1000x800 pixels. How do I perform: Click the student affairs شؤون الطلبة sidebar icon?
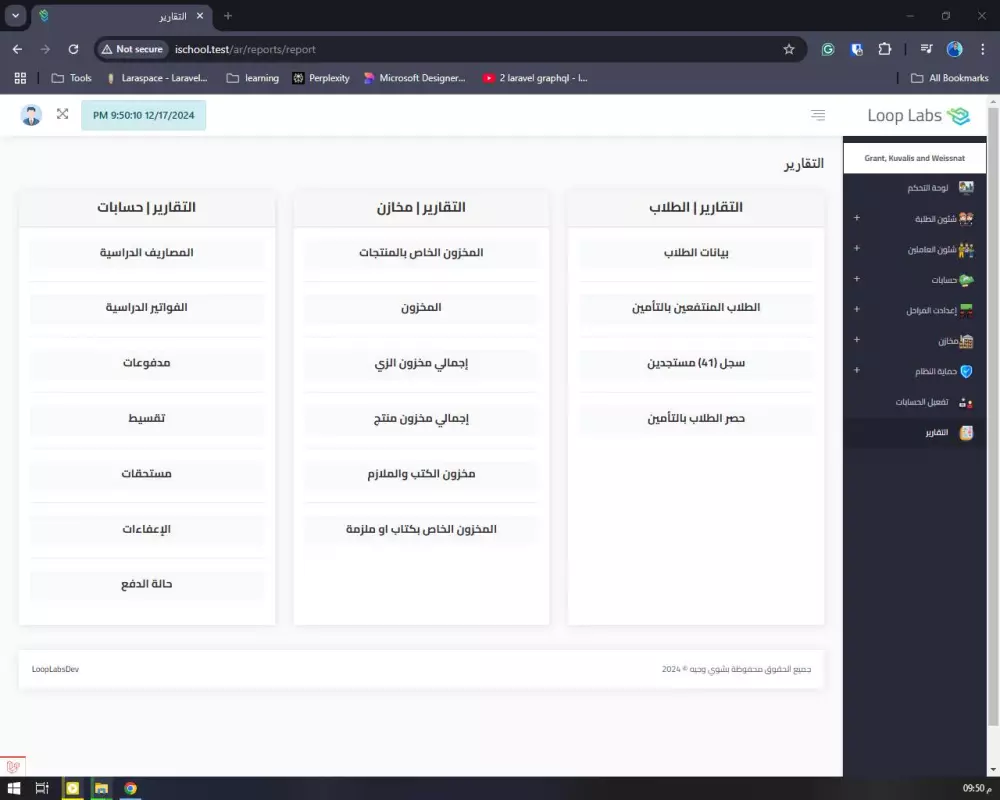click(965, 218)
